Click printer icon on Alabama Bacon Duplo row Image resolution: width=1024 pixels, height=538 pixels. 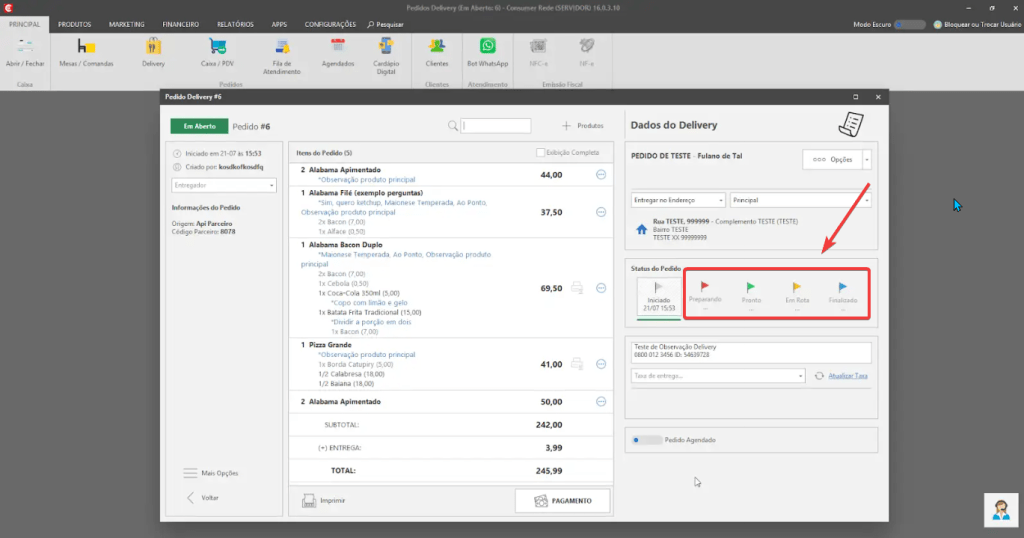click(x=577, y=288)
